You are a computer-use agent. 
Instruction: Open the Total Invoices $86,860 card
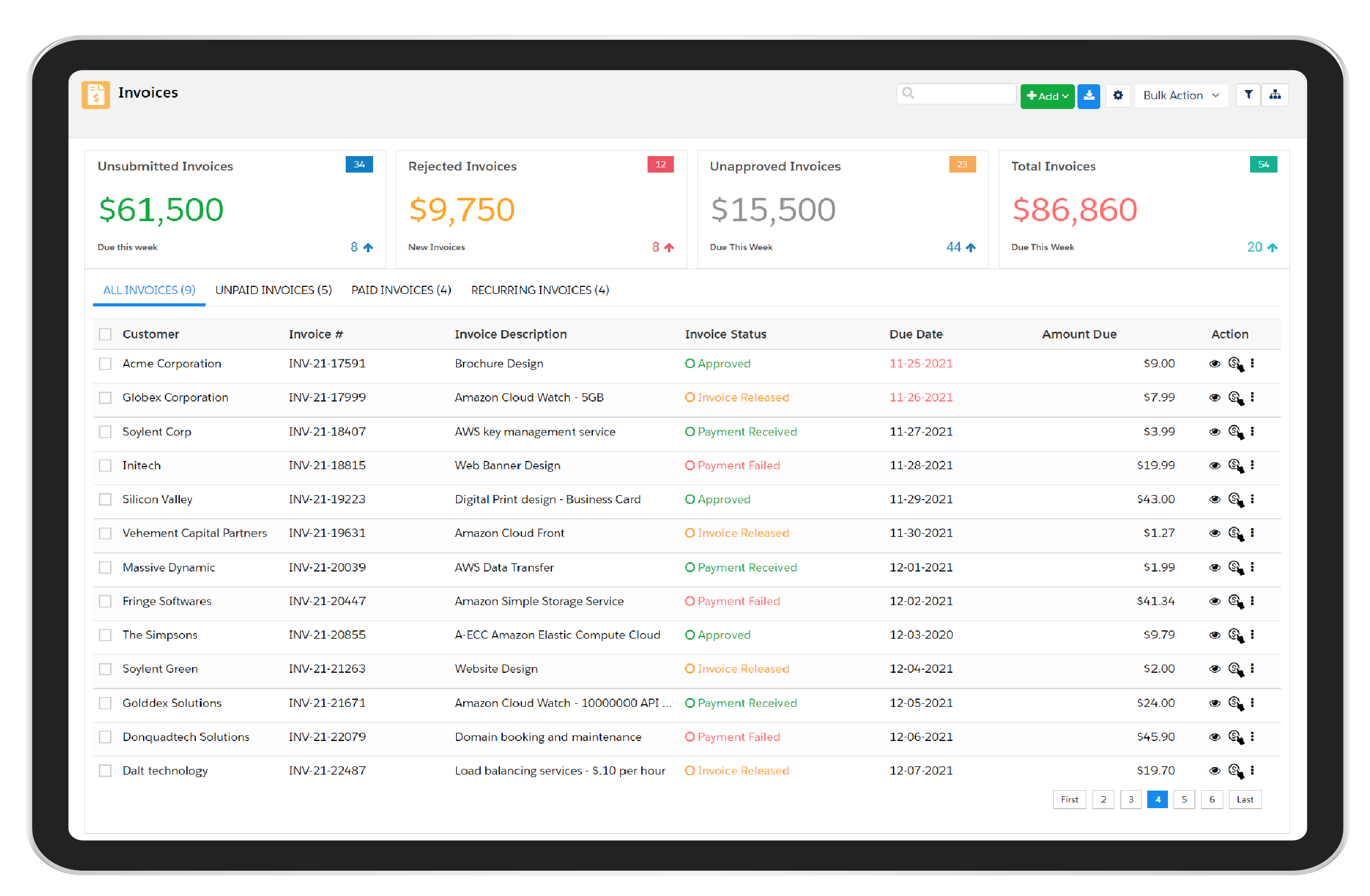pyautogui.click(x=1144, y=210)
